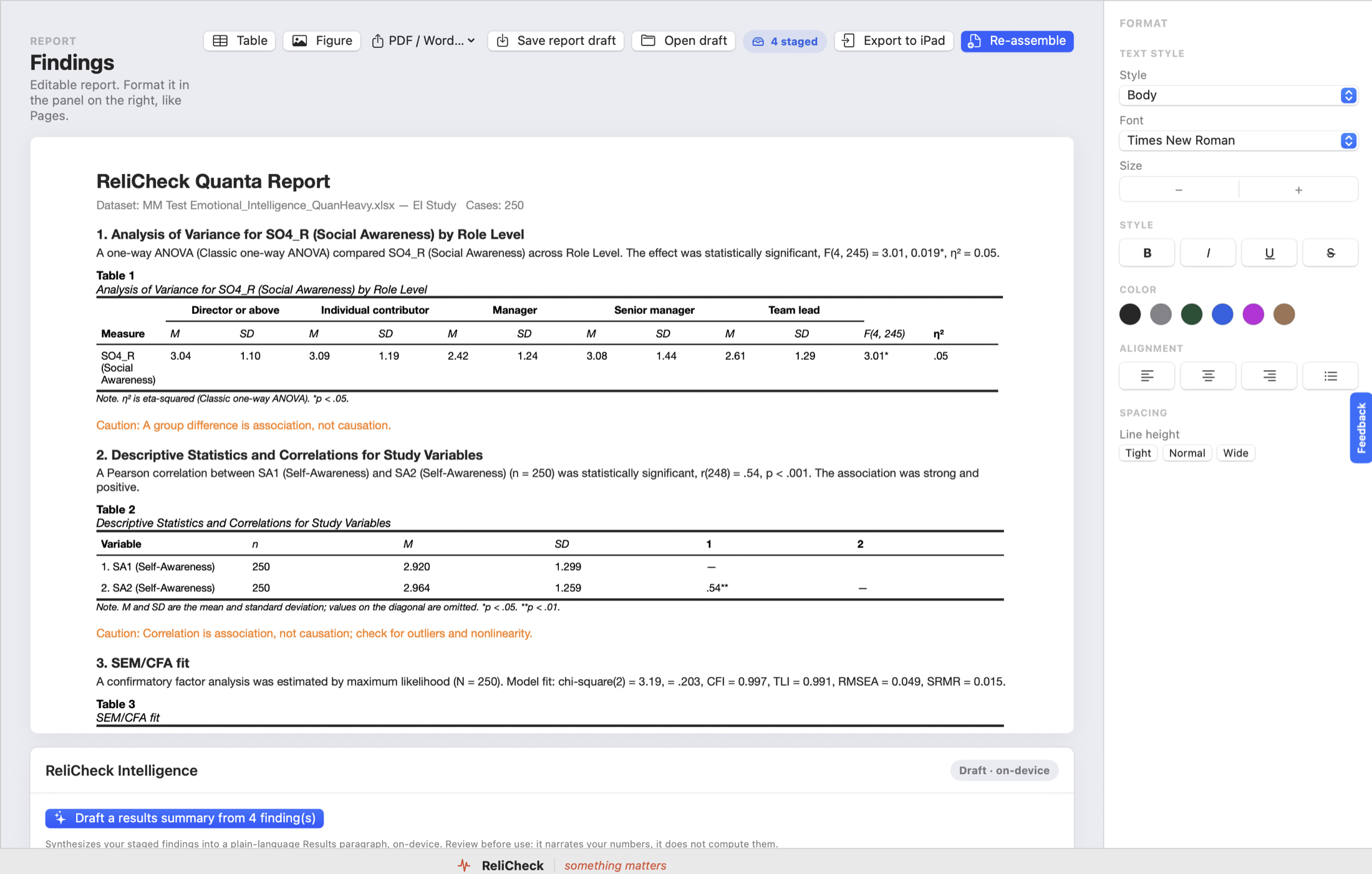The width and height of the screenshot is (1372, 874).
Task: Align text center
Action: point(1208,376)
